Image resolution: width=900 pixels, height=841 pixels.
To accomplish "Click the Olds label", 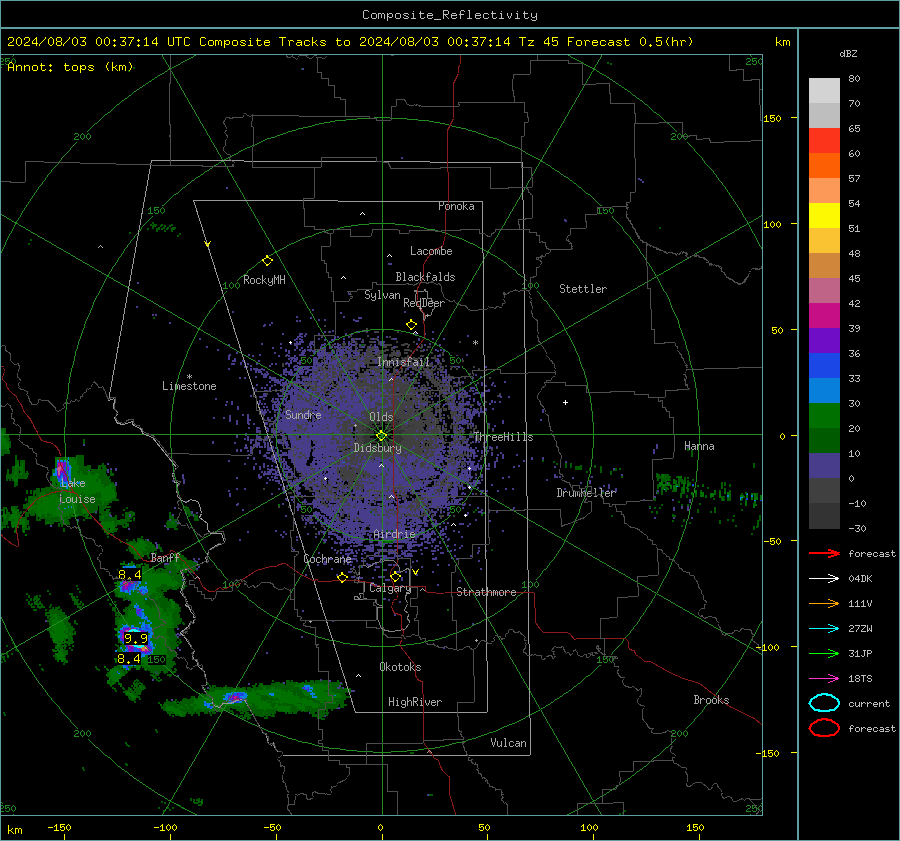I will coord(381,417).
